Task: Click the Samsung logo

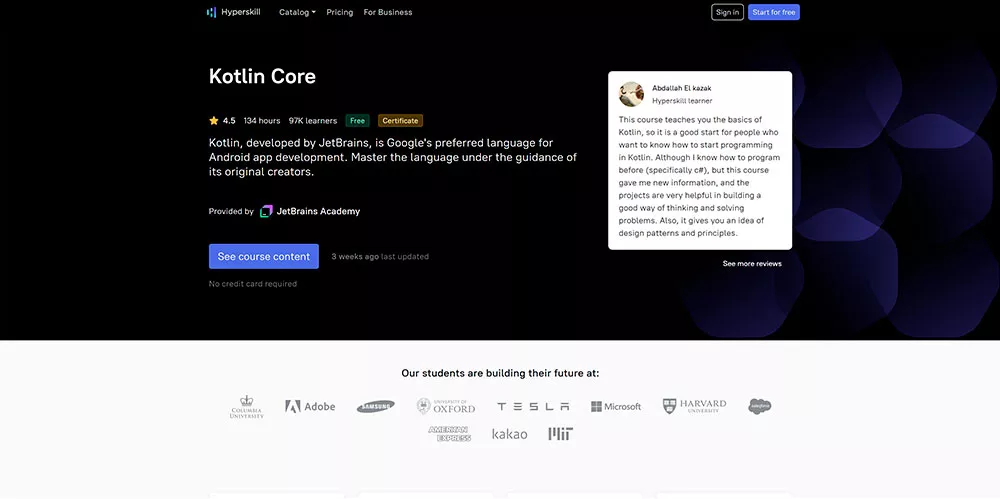Action: pyautogui.click(x=376, y=406)
